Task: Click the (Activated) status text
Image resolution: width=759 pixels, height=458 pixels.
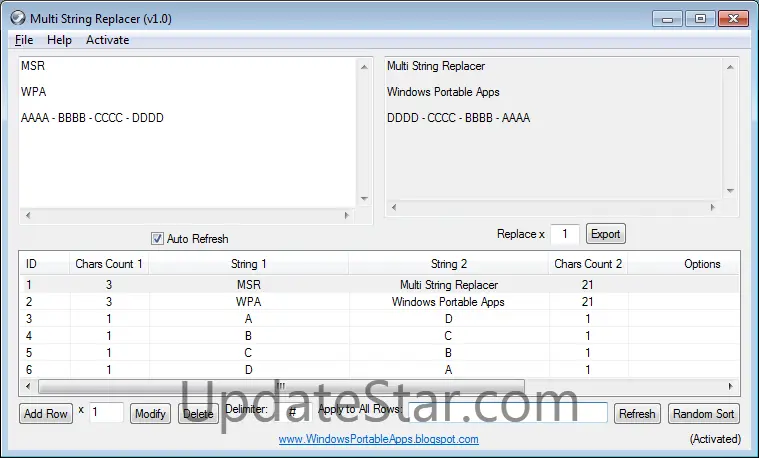Action: 715,439
